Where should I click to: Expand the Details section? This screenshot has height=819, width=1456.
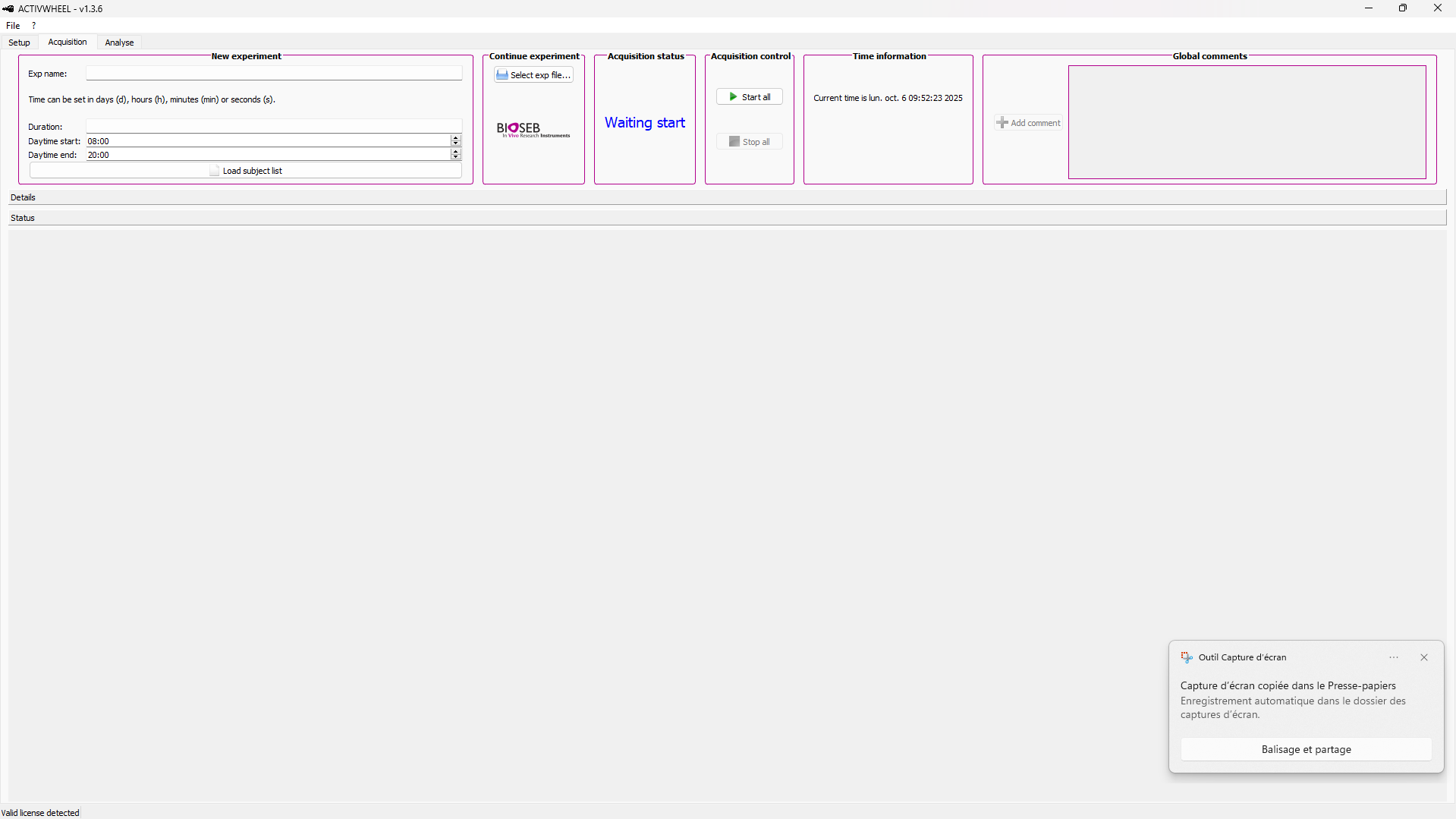pos(23,197)
